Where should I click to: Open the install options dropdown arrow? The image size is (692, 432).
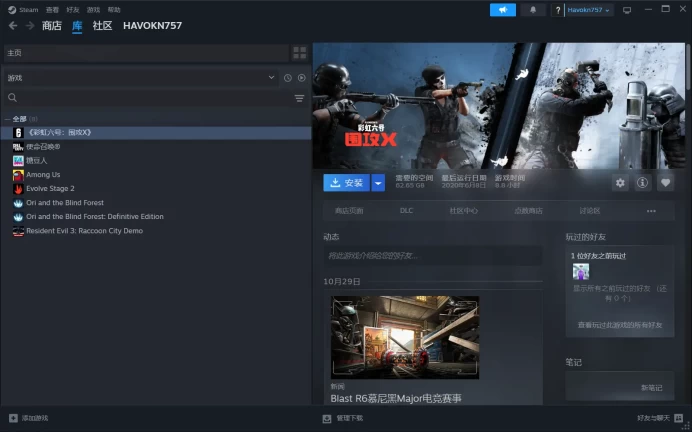pos(378,183)
